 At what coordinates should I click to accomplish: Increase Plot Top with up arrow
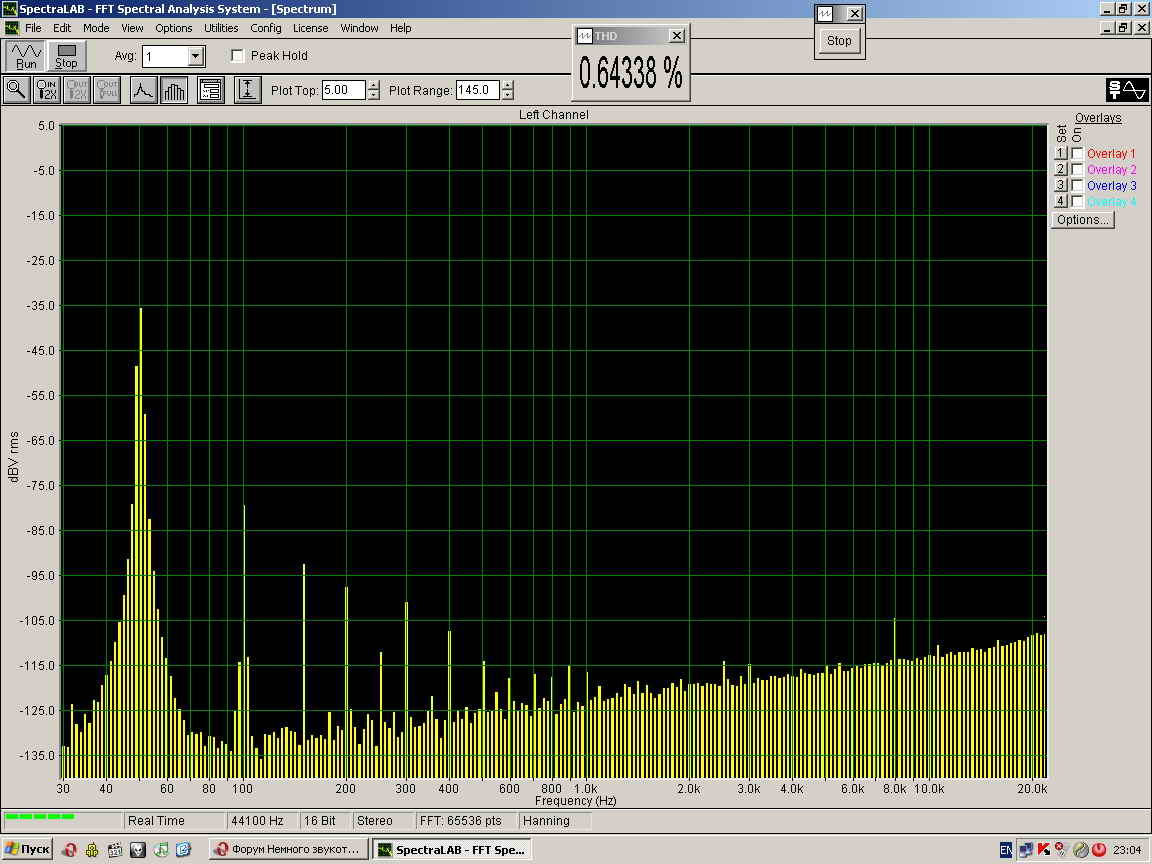coord(374,85)
